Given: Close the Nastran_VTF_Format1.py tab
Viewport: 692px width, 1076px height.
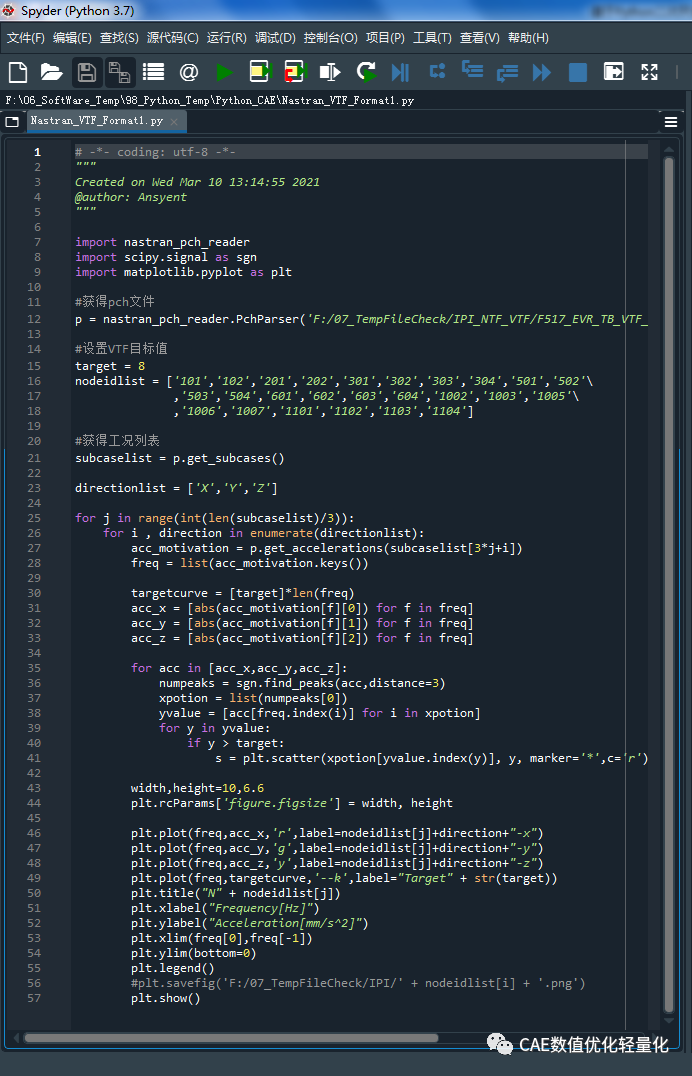Looking at the screenshot, I should [175, 121].
